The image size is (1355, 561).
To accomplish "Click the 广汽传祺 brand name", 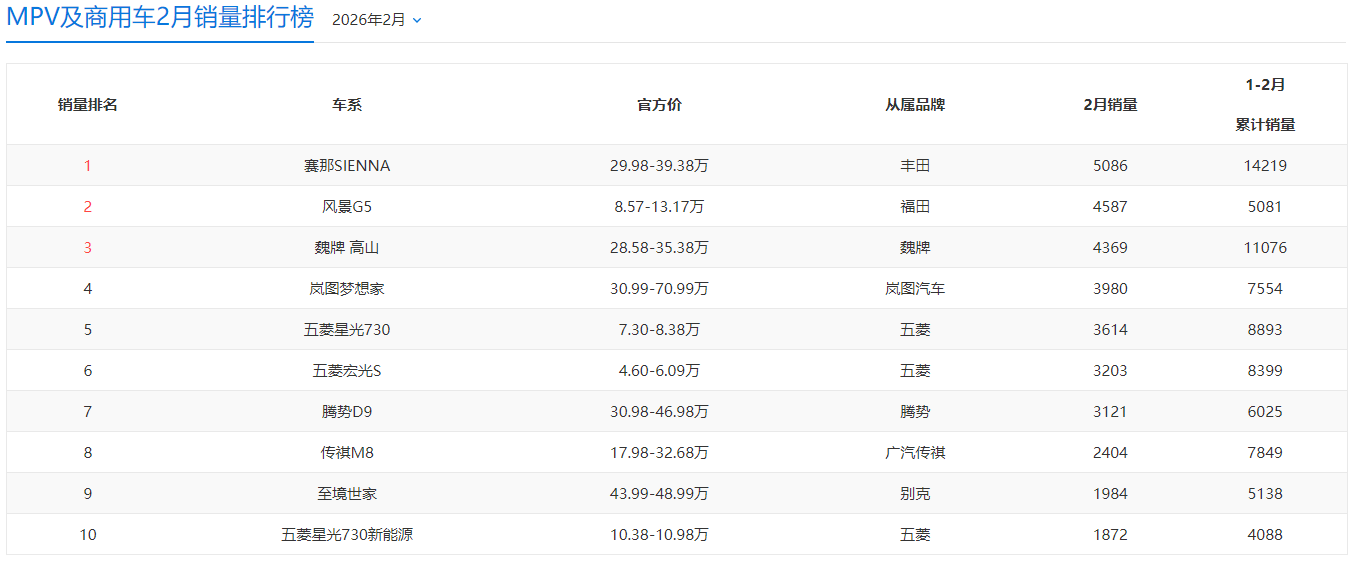I will pyautogui.click(x=915, y=453).
